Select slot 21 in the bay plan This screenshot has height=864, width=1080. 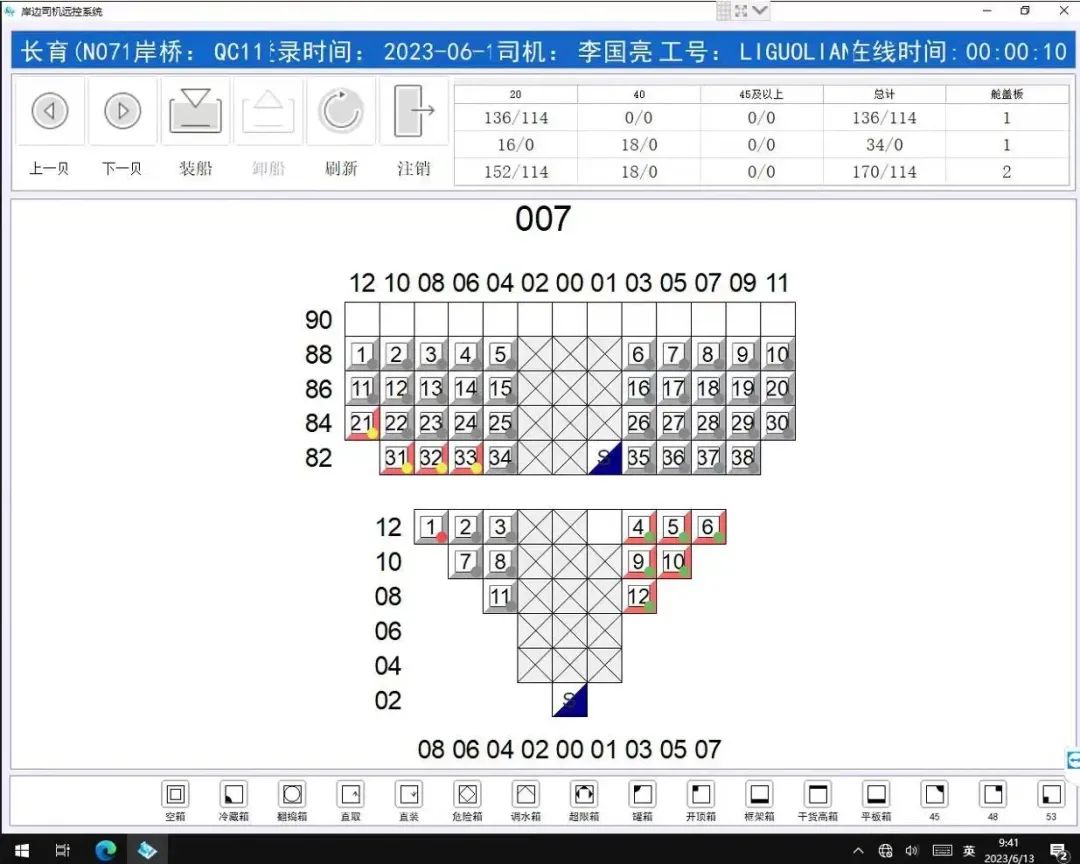tap(360, 422)
